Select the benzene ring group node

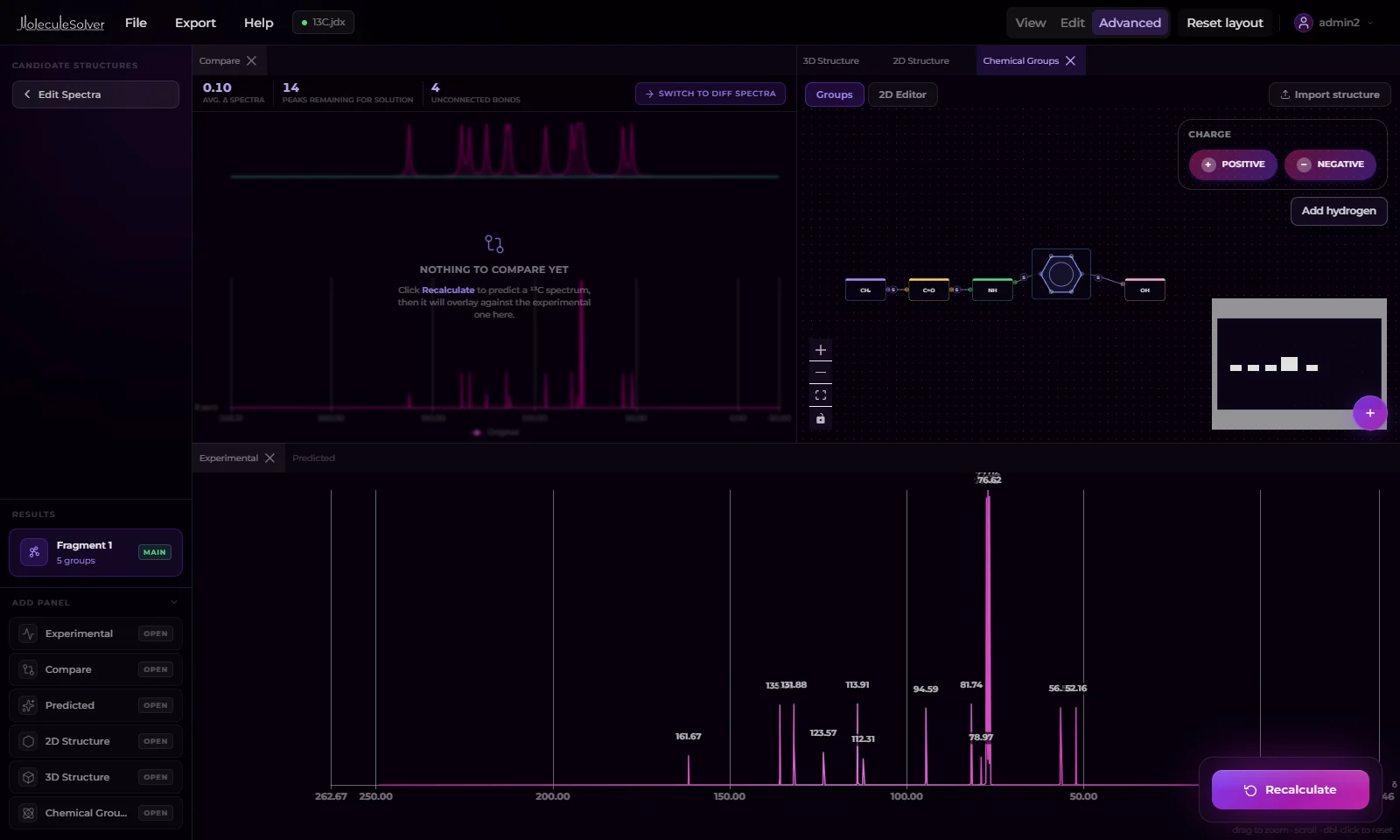pyautogui.click(x=1060, y=274)
